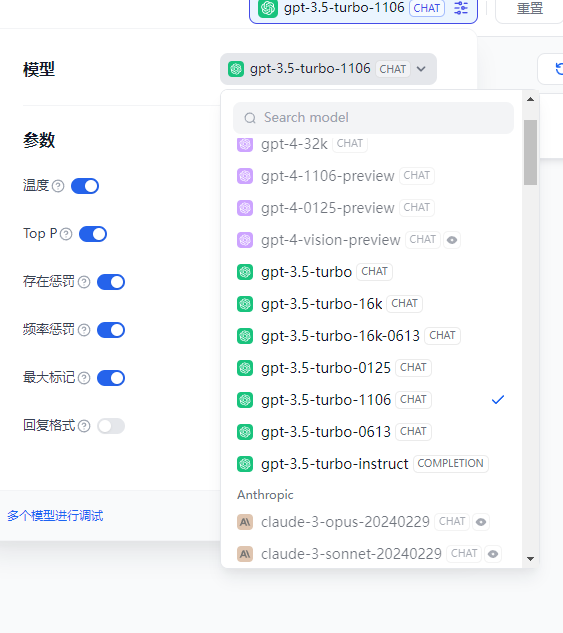Click the help icon next to Top P
This screenshot has width=563, height=633.
pyautogui.click(x=66, y=234)
